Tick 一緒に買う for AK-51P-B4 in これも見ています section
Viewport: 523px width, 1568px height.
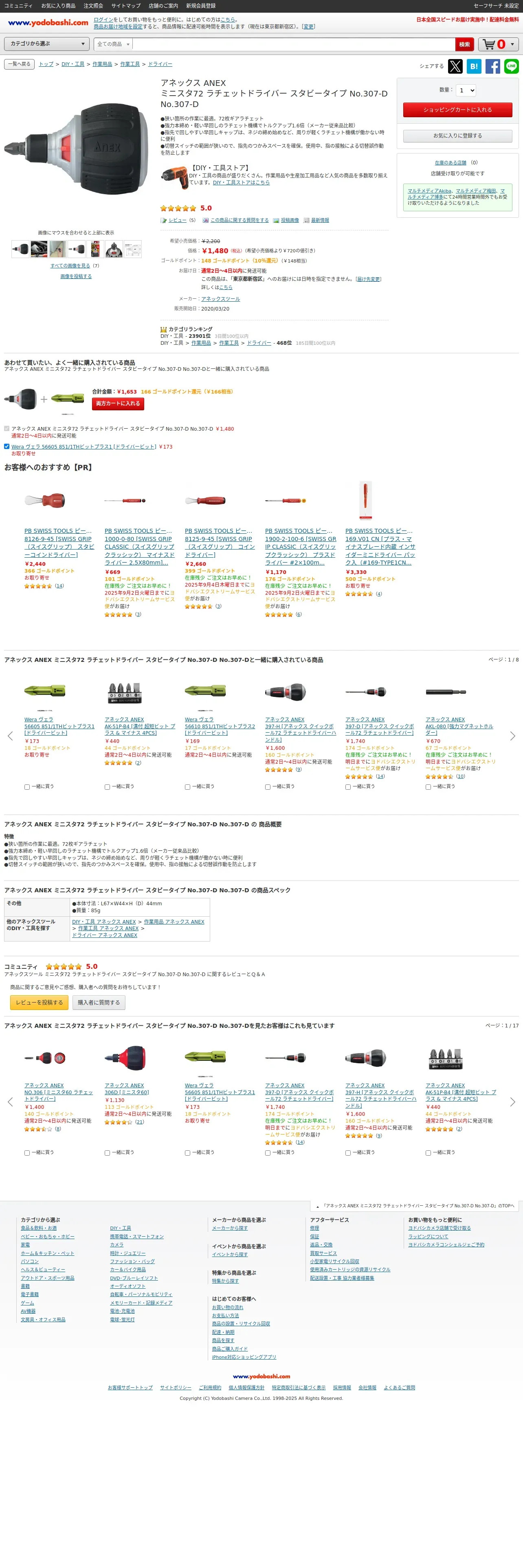click(428, 1152)
